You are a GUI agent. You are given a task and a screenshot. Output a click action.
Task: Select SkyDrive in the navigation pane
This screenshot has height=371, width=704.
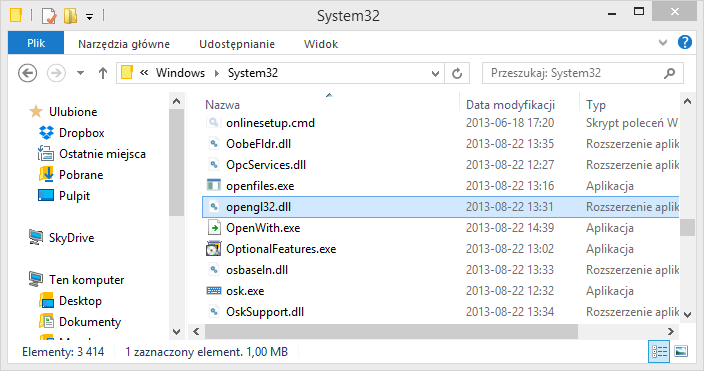point(71,238)
